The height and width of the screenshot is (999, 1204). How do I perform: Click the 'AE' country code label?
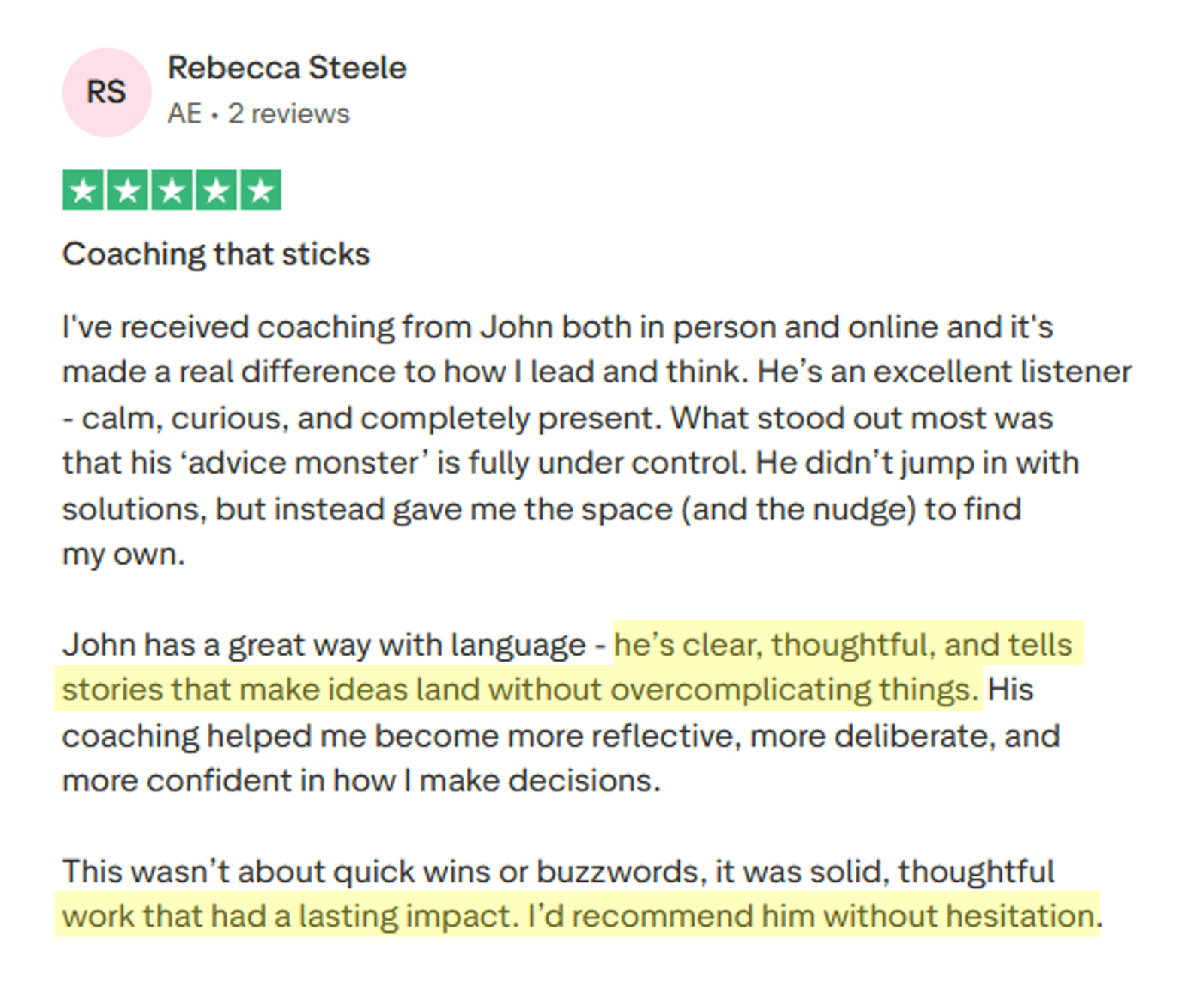[184, 114]
